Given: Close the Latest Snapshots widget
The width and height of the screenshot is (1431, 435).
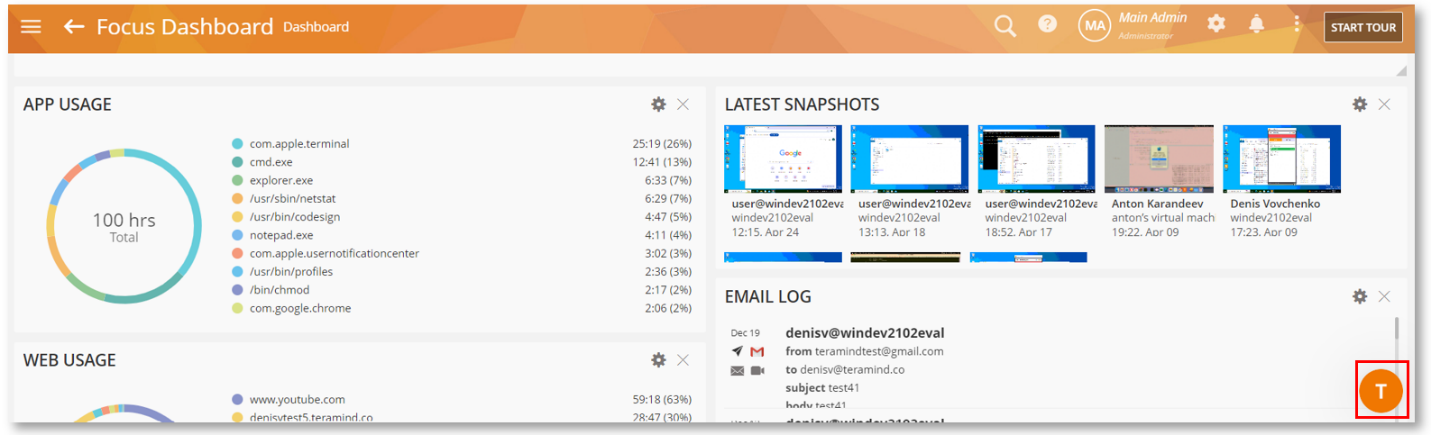Looking at the screenshot, I should coord(1384,104).
